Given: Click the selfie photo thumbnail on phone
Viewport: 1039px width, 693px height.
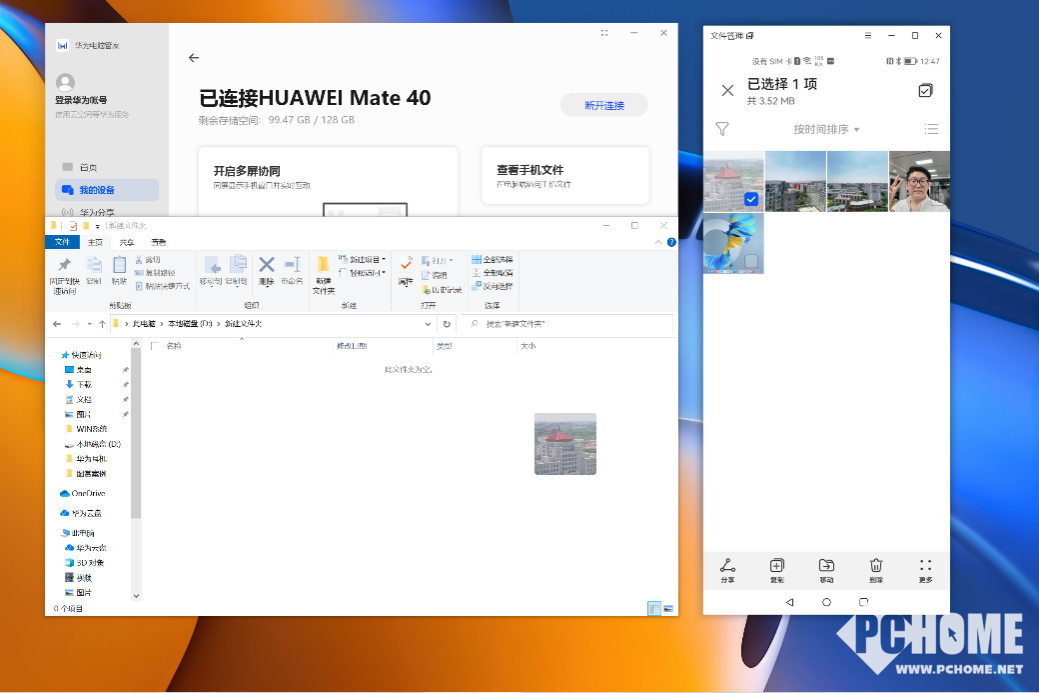Looking at the screenshot, I should point(919,182).
